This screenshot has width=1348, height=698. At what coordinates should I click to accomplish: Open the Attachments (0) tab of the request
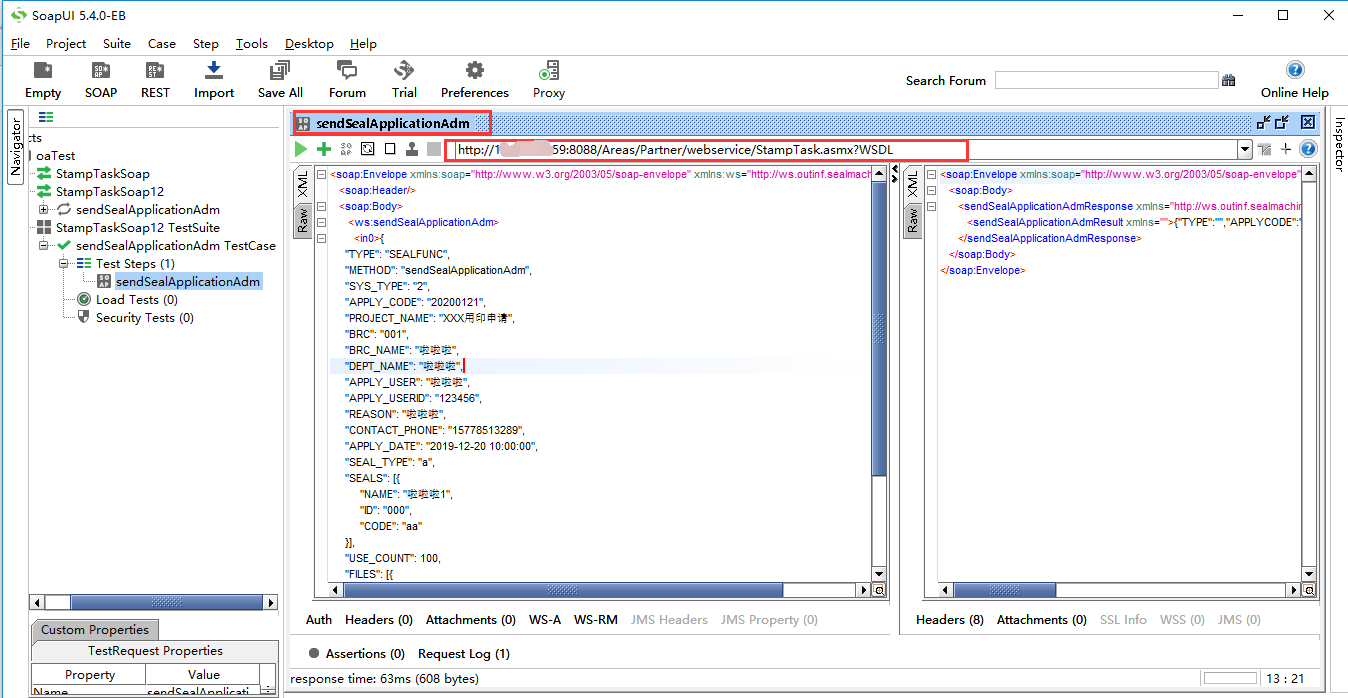(x=470, y=620)
